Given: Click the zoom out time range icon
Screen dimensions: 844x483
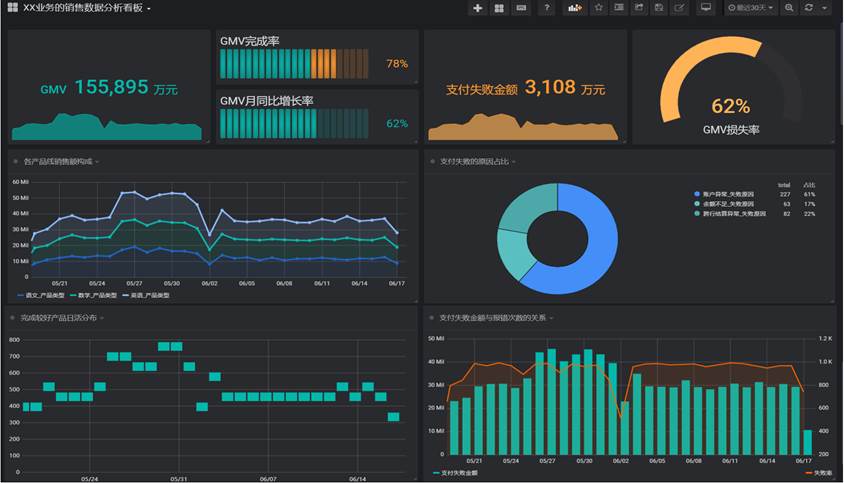Looking at the screenshot, I should click(789, 8).
